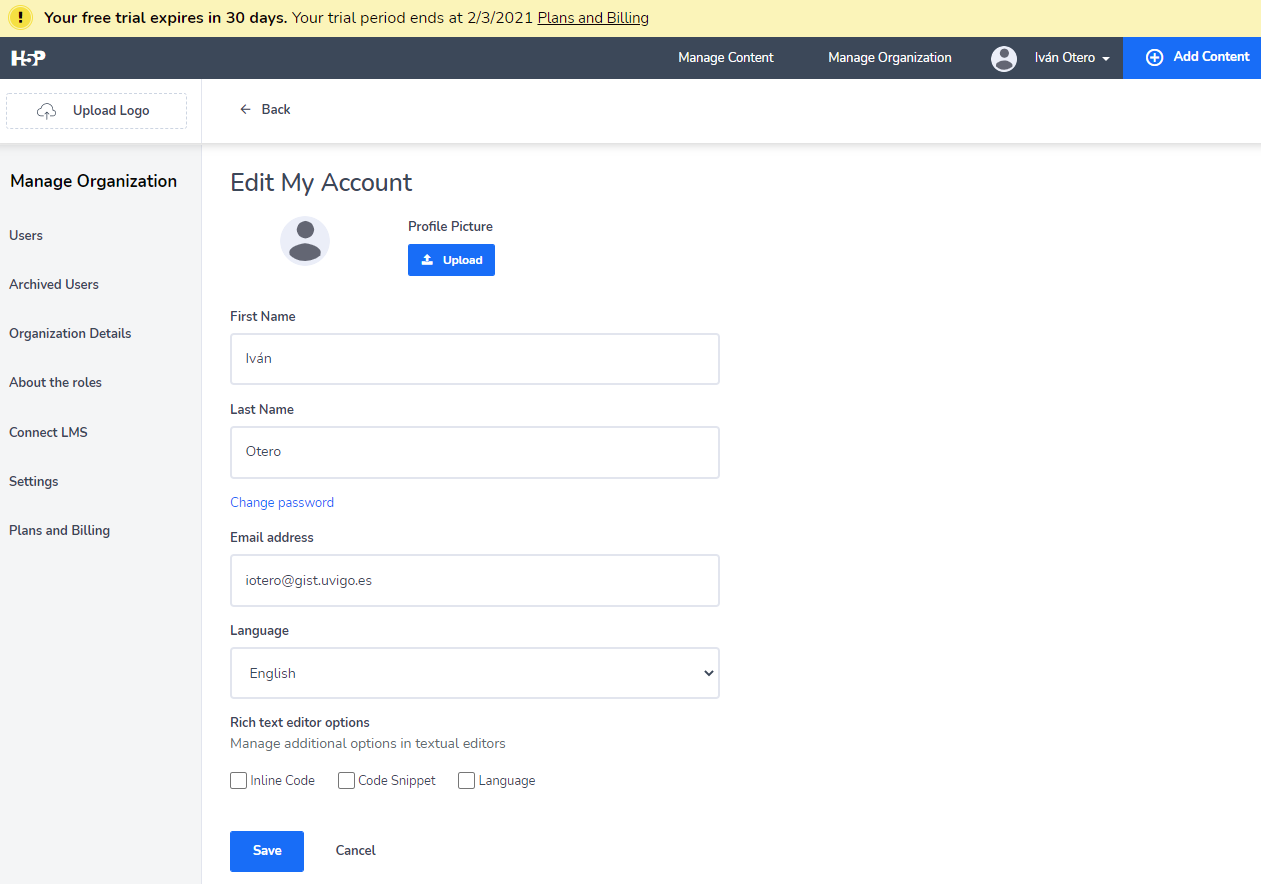
Task: Open Manage Content in top navigation
Action: (x=725, y=58)
